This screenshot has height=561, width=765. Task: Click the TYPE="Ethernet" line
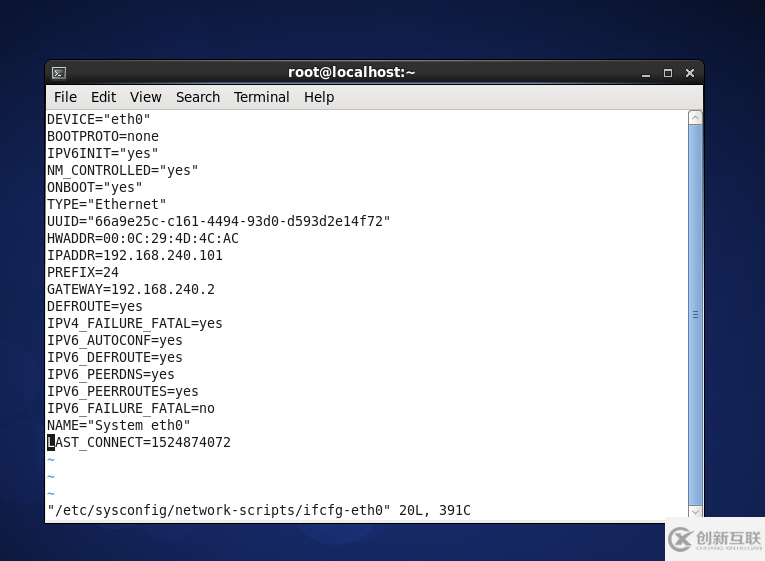pyautogui.click(x=106, y=204)
